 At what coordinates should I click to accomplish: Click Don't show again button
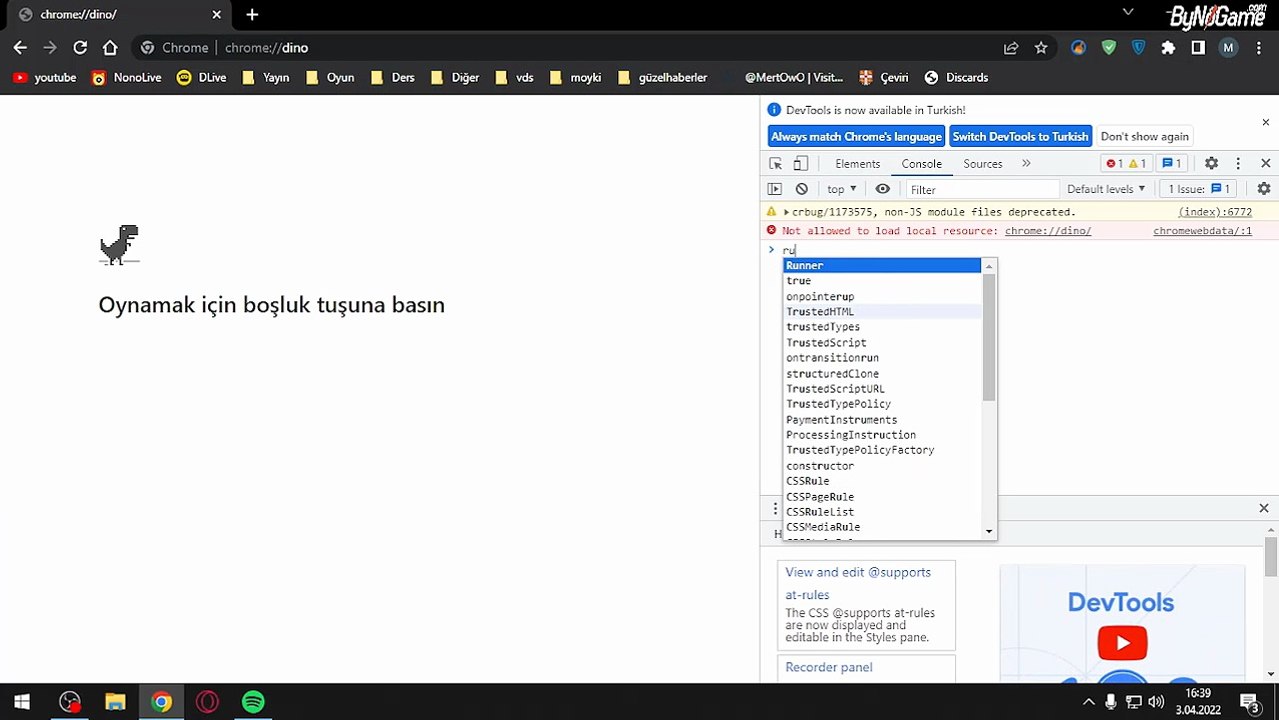coord(1144,136)
